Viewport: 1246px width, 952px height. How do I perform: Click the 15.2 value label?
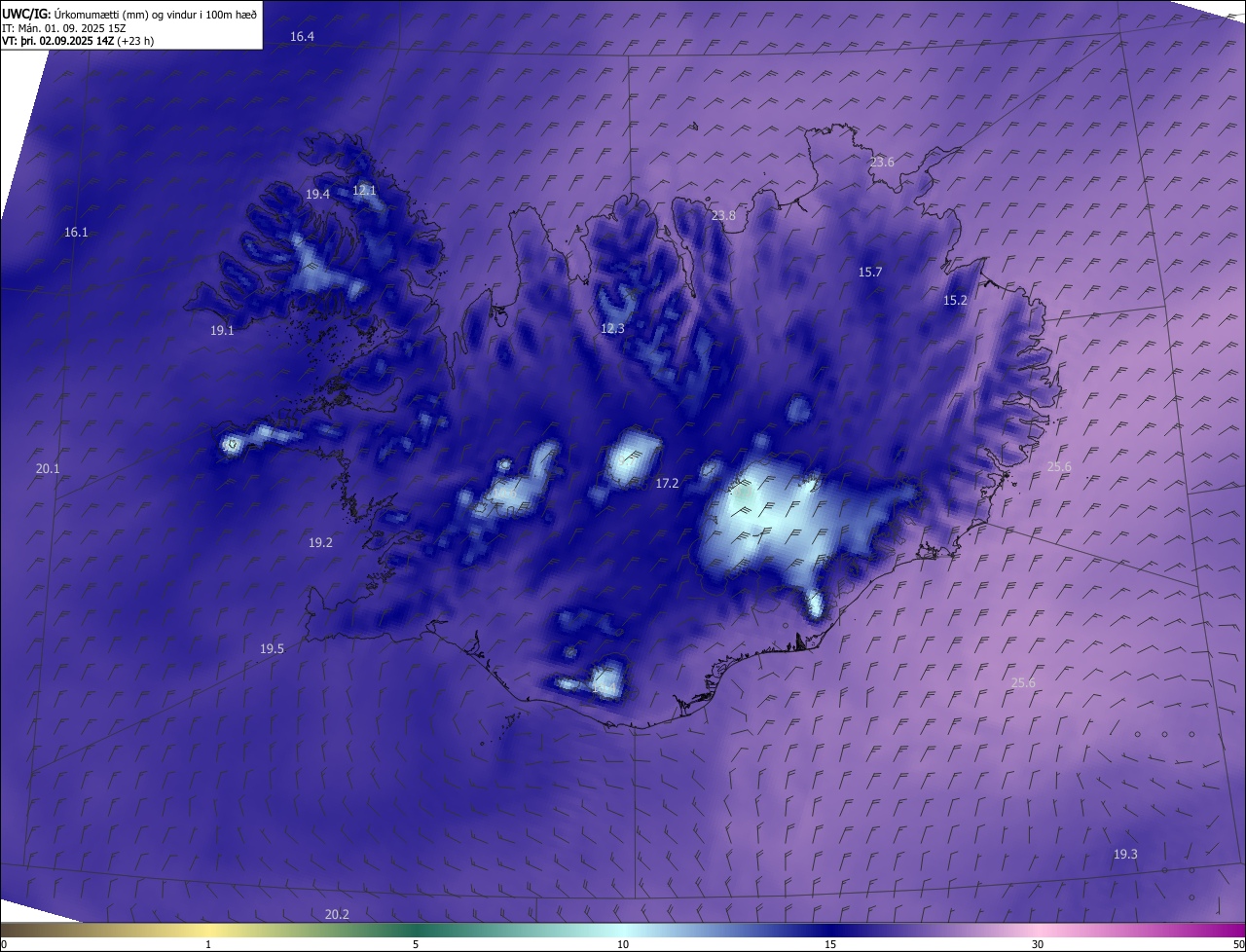point(956,301)
